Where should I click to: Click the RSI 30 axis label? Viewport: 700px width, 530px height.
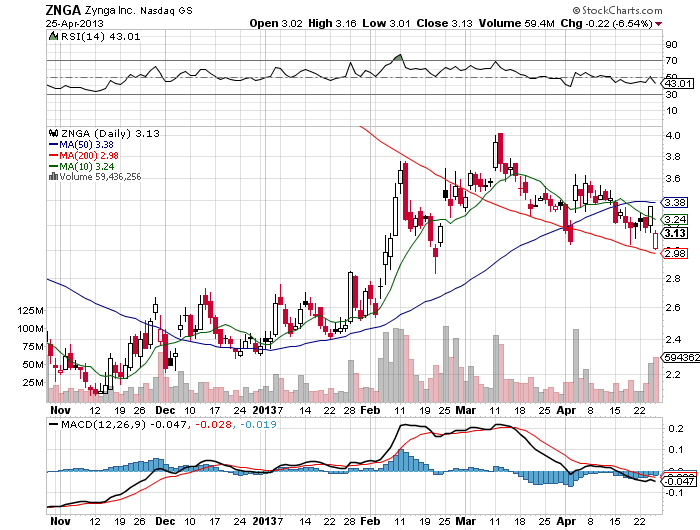pos(671,95)
